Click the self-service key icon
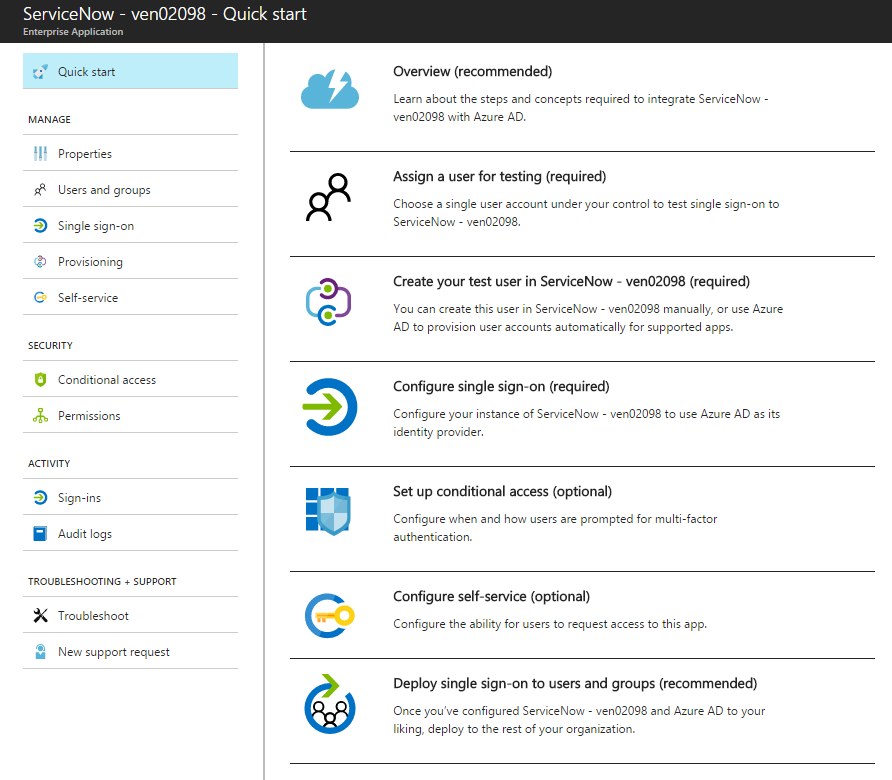Screen dimensions: 892x780 [329, 616]
